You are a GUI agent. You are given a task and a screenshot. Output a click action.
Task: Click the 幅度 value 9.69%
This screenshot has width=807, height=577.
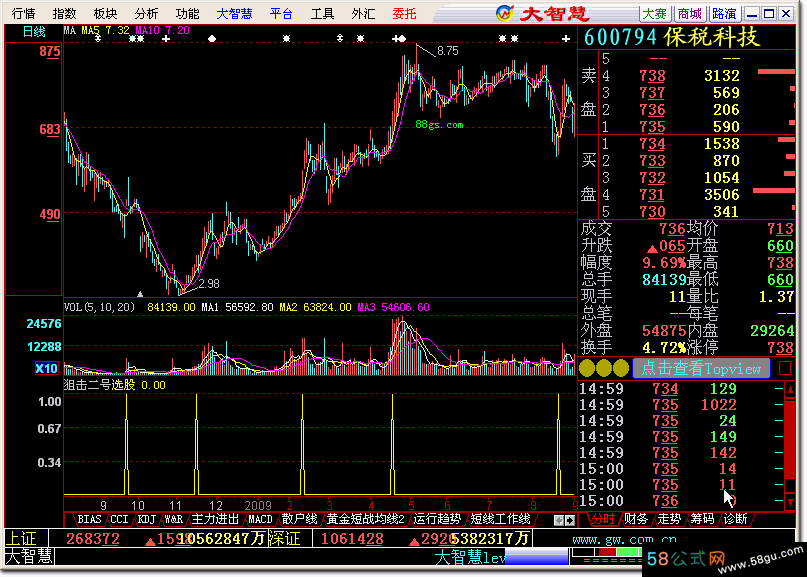(664, 263)
